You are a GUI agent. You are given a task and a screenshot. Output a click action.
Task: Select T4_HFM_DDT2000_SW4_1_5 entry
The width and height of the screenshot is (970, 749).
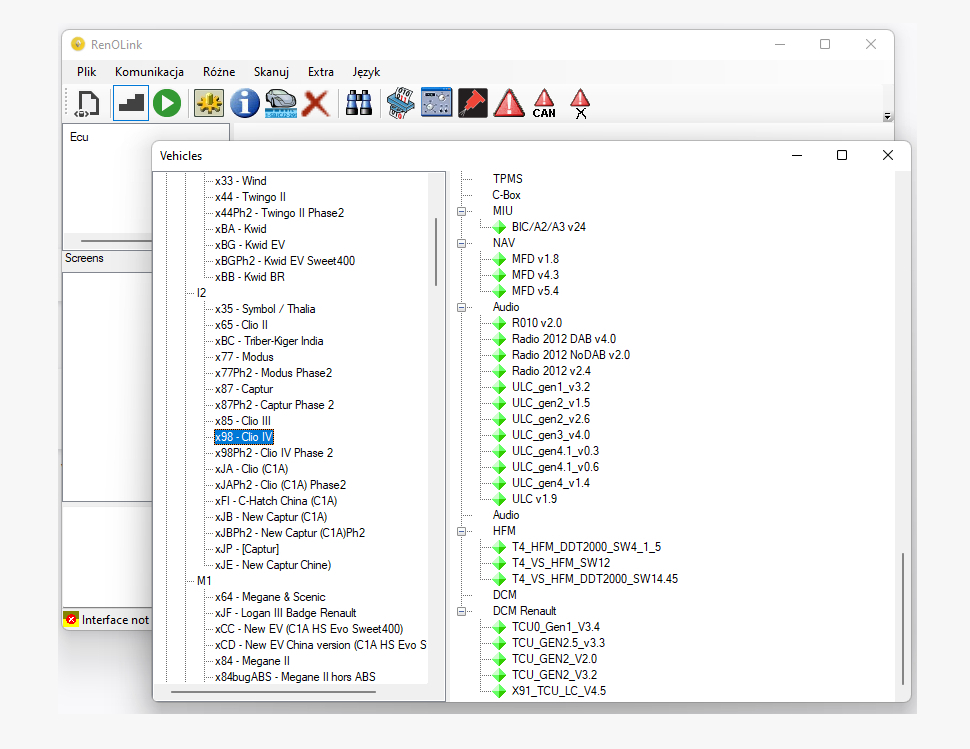point(586,547)
